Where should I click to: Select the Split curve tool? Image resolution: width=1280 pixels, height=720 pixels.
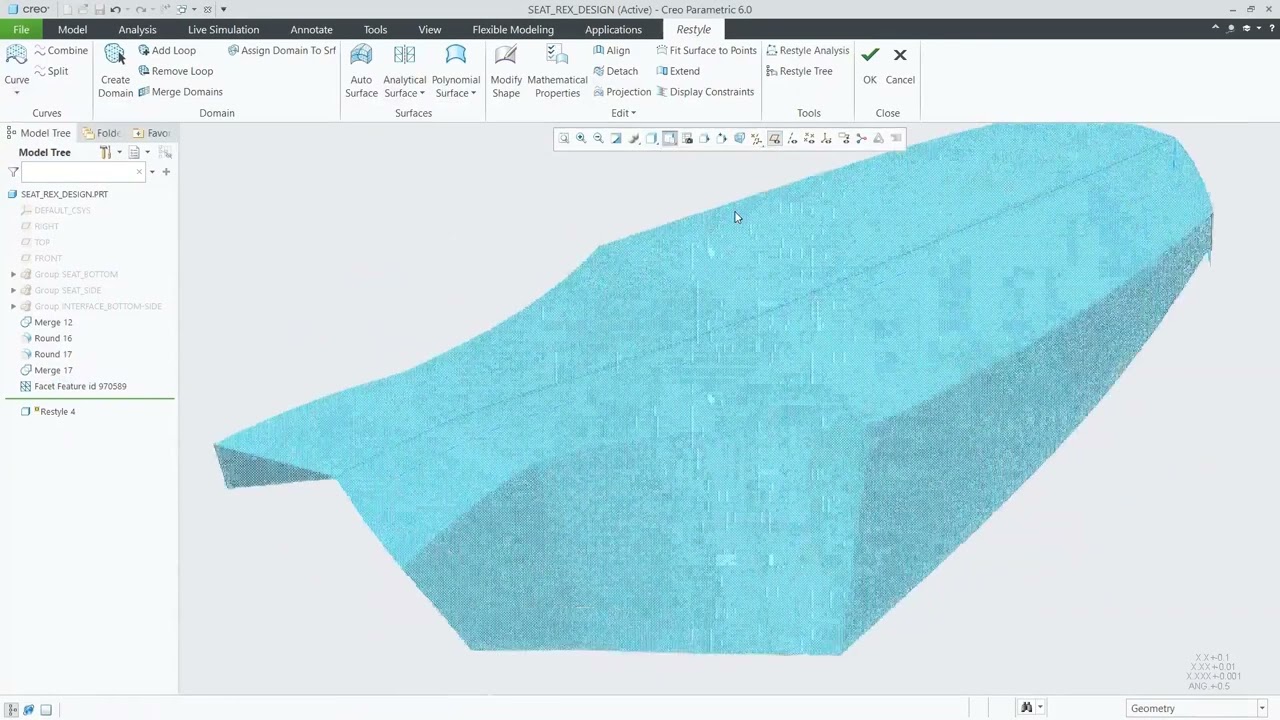pyautogui.click(x=51, y=71)
